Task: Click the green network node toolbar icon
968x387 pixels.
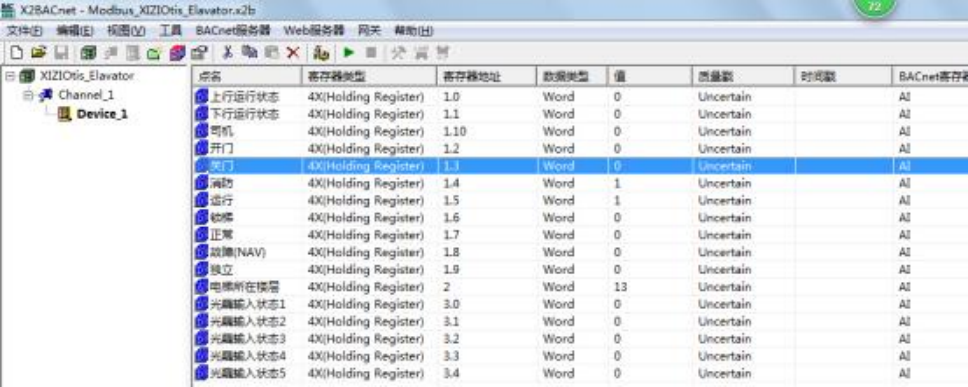Action: [88, 53]
